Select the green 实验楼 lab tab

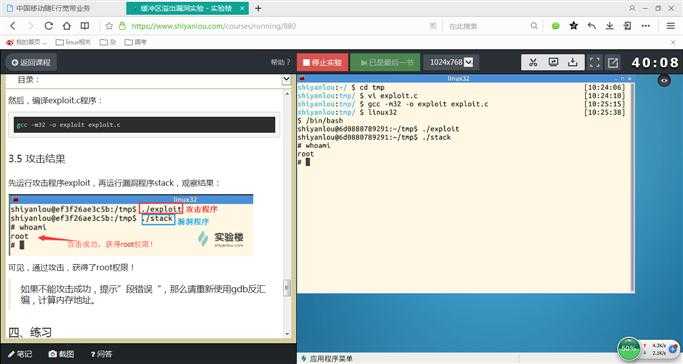click(186, 8)
